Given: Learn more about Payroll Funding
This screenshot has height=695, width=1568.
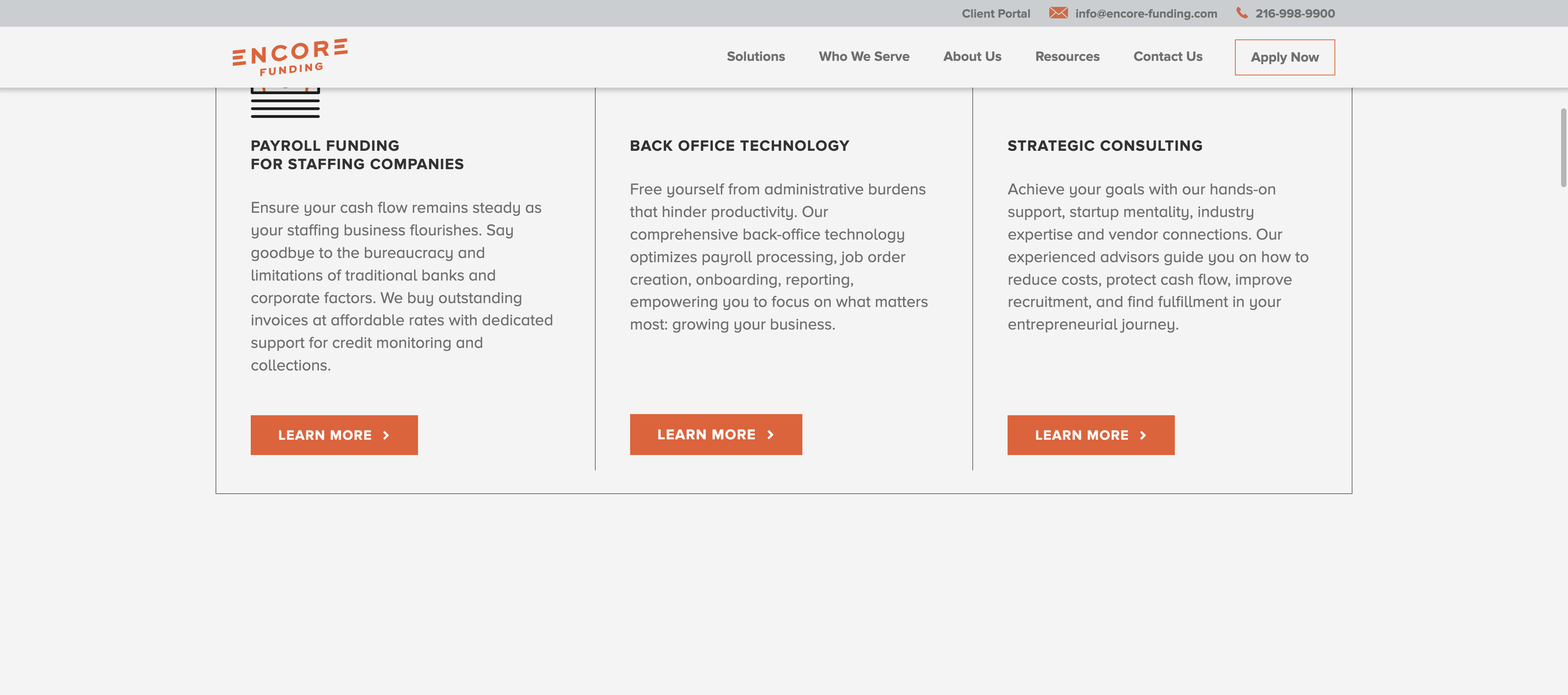Looking at the screenshot, I should [333, 435].
